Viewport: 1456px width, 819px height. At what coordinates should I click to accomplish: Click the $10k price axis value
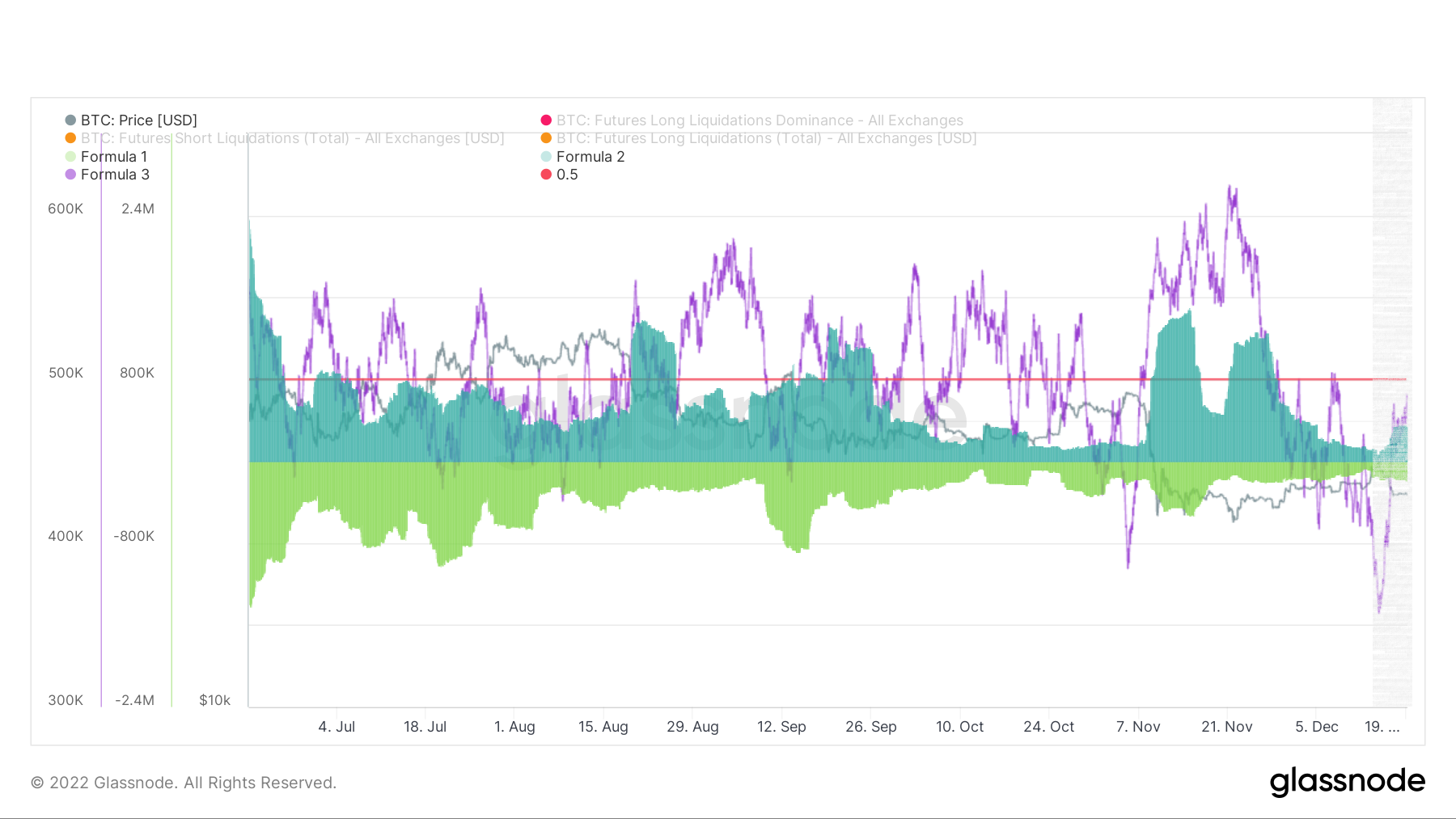[x=215, y=700]
